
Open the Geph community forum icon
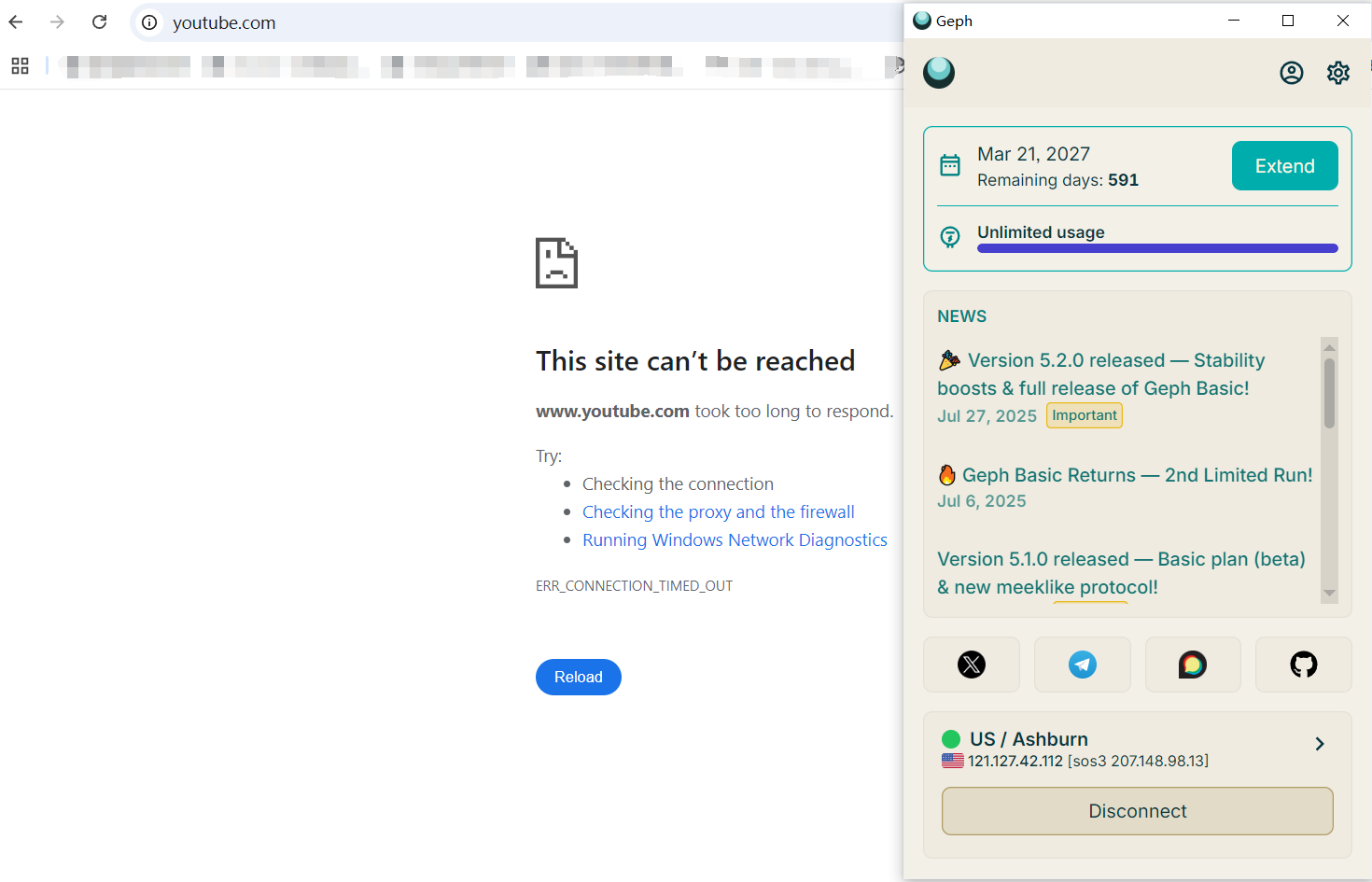(1193, 665)
